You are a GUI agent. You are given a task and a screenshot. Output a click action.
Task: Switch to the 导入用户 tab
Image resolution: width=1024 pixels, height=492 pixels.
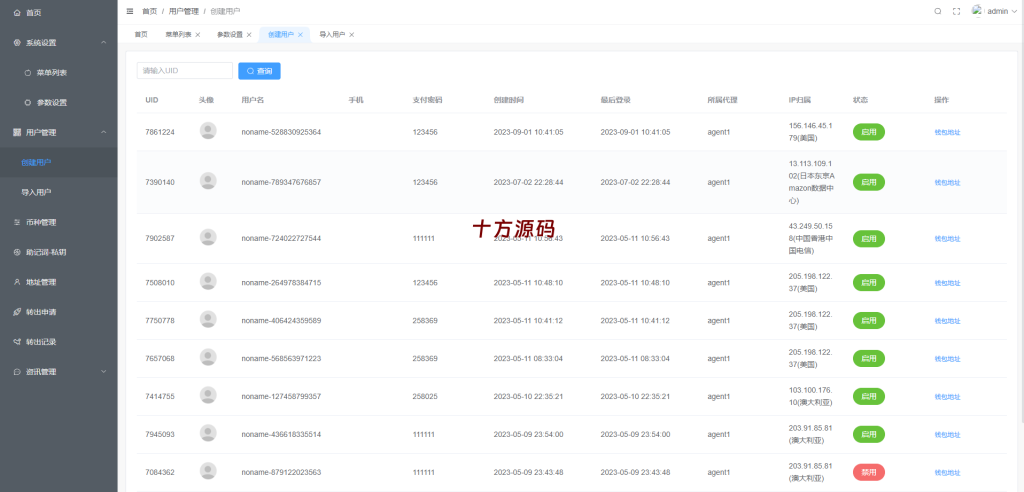pyautogui.click(x=332, y=35)
